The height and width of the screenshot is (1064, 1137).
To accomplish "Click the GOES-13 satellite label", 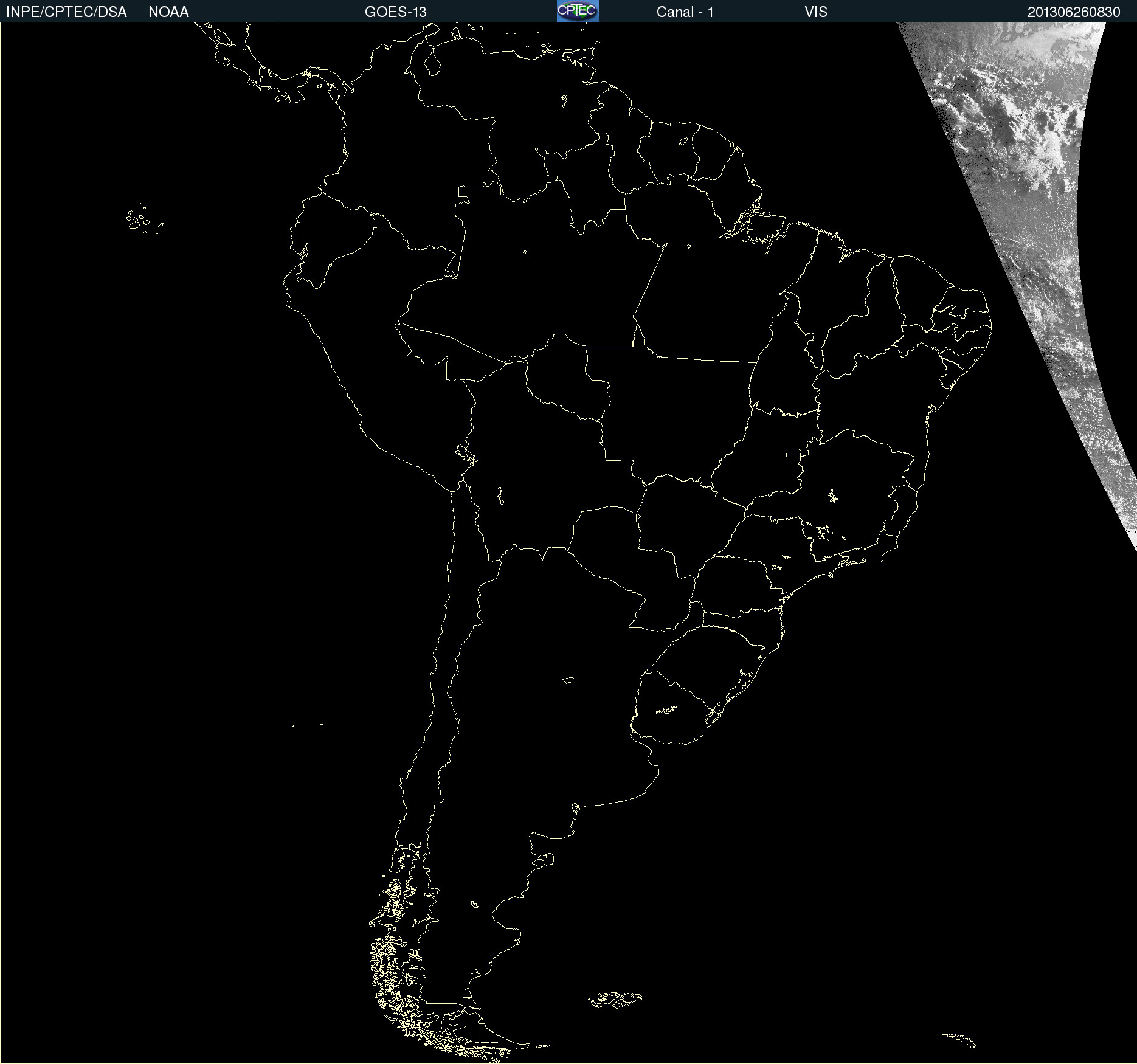I will (x=396, y=12).
